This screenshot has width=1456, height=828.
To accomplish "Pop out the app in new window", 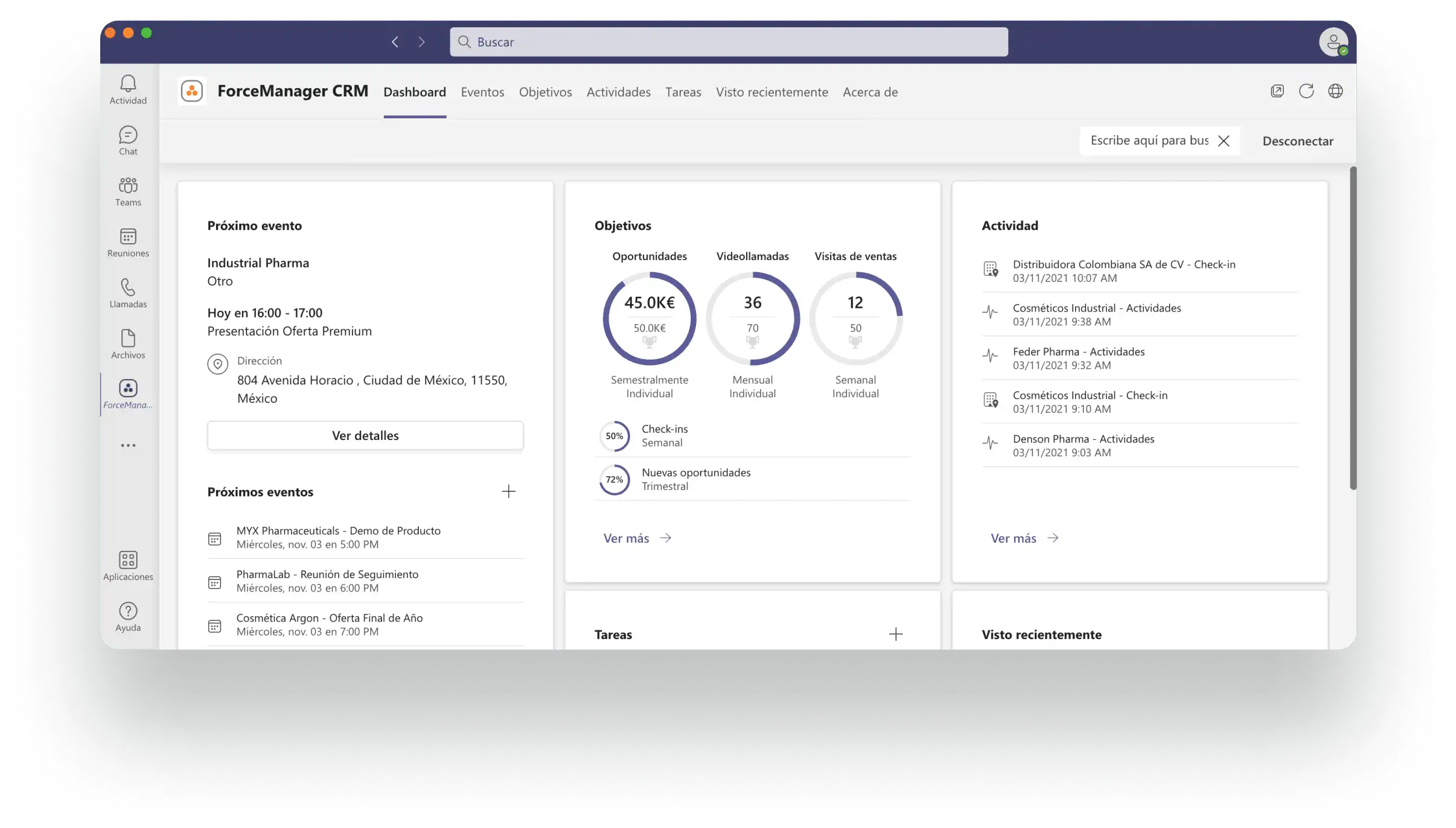I will click(1277, 91).
